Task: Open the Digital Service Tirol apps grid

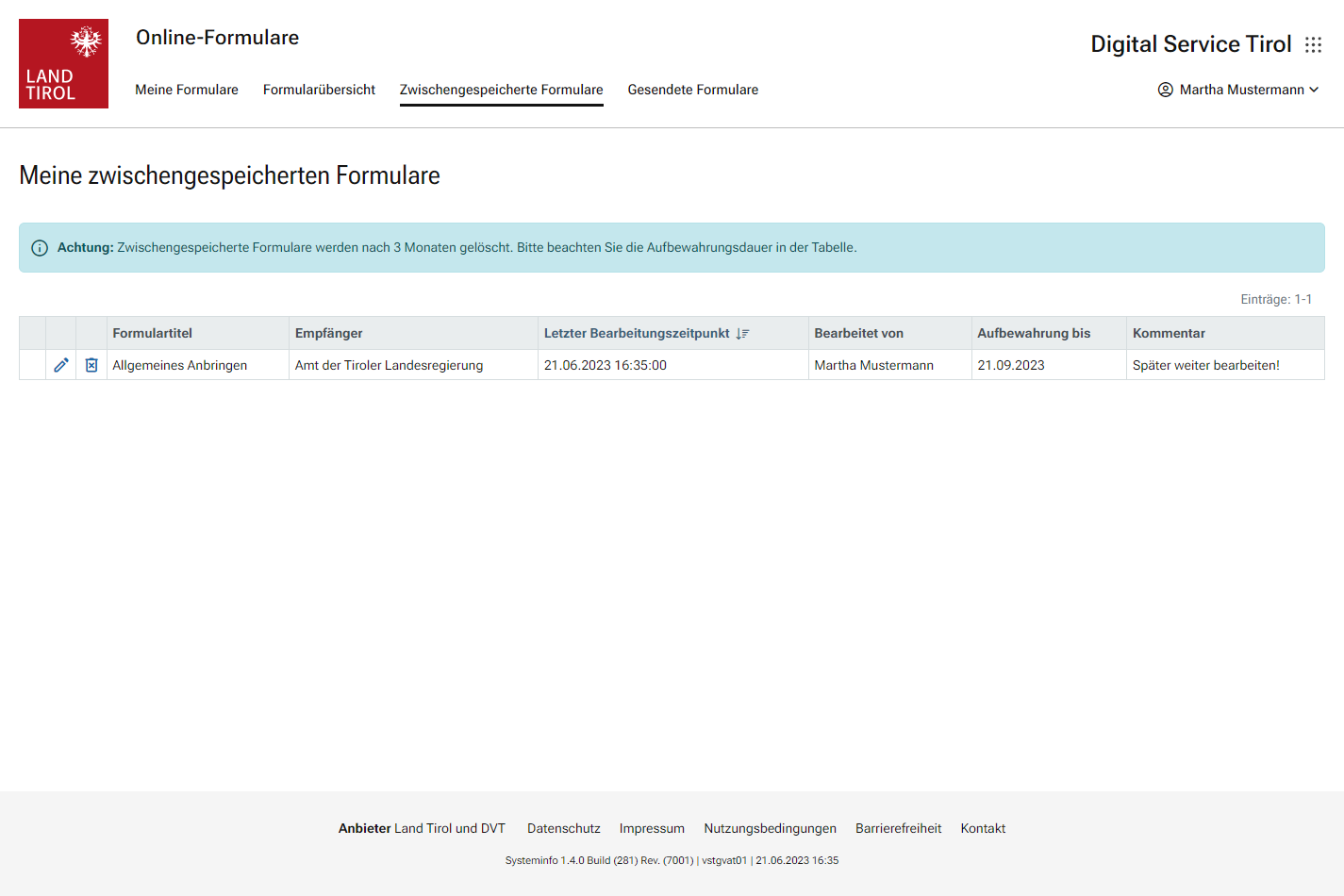Action: tap(1313, 45)
